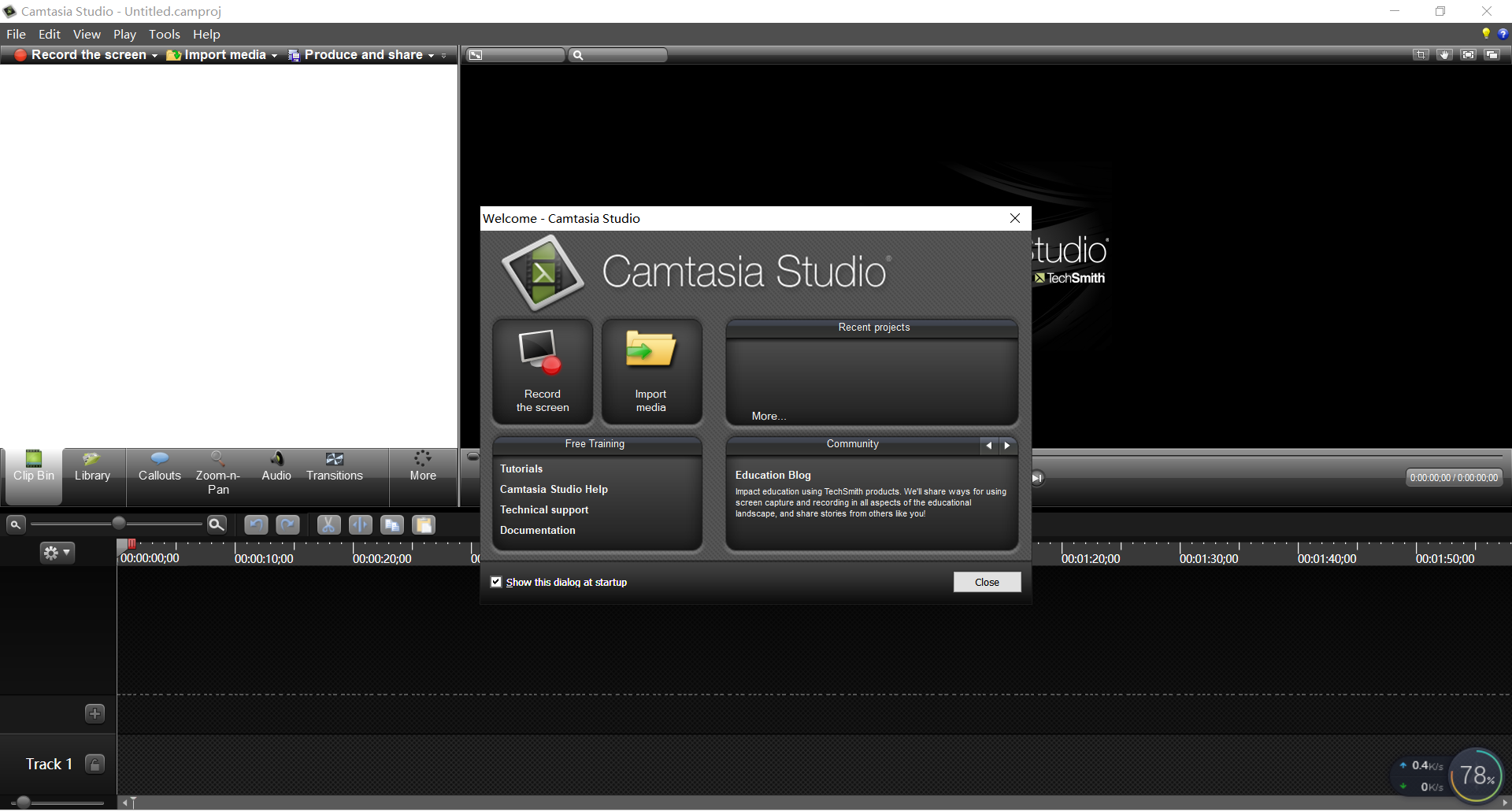Select the Cut tool in timeline toolbar
Viewport: 1512px width, 811px height.
(x=328, y=524)
